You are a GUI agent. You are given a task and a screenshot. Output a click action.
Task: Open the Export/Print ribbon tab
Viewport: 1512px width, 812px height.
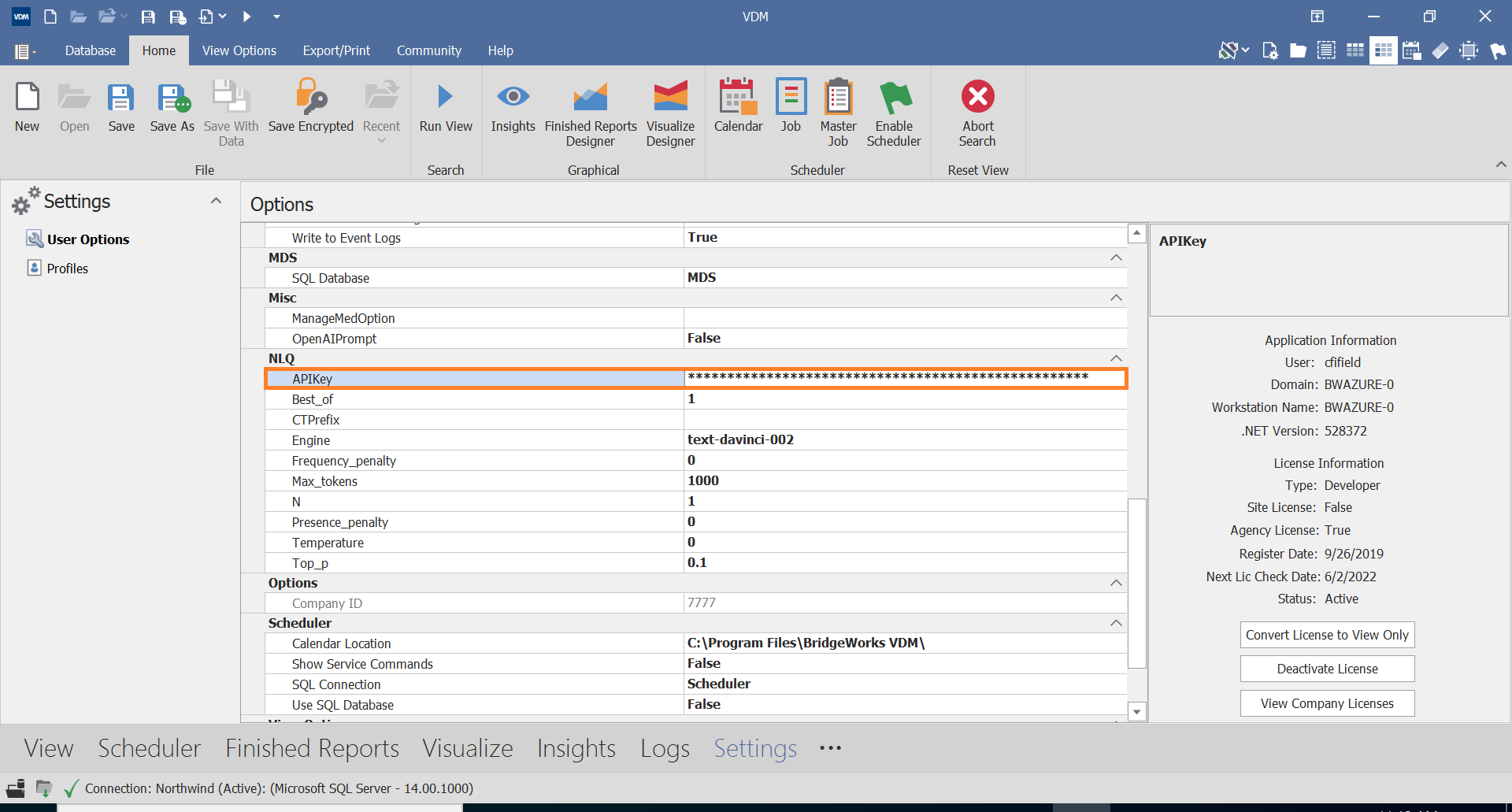click(336, 50)
